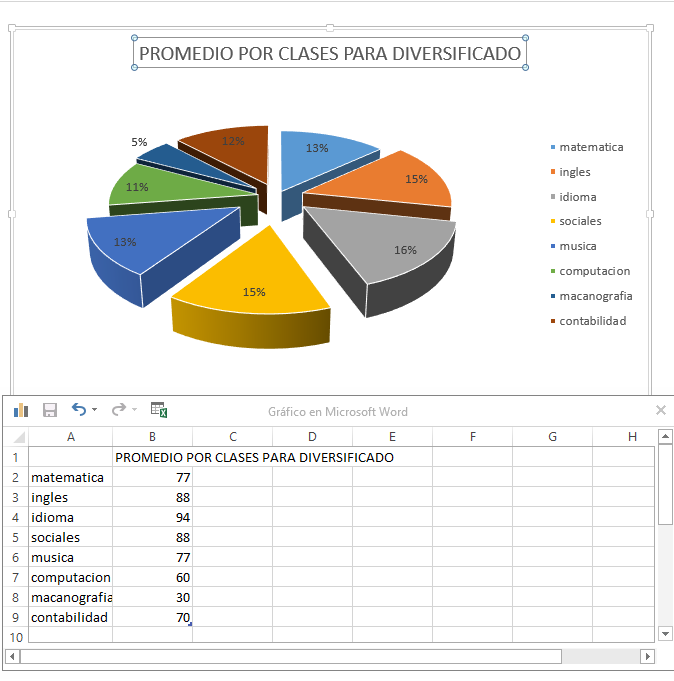Click the 16% data label
This screenshot has height=681, width=674.
(405, 250)
